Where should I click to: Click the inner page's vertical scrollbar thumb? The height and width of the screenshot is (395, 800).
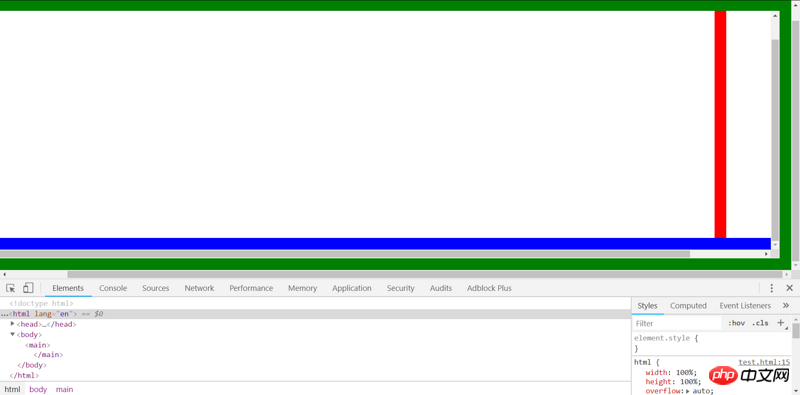pos(776,139)
